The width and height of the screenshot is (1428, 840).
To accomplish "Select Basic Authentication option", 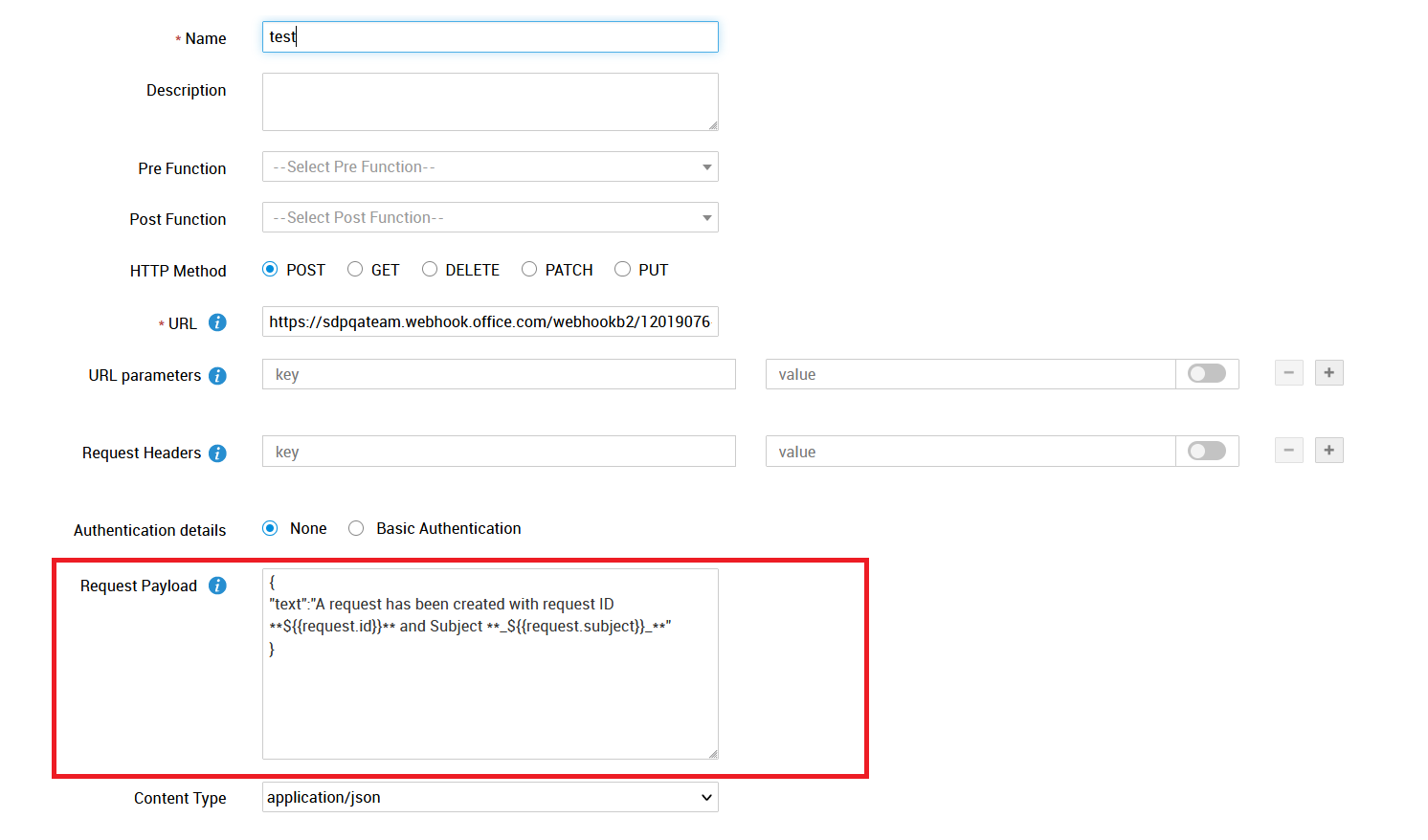I will tap(356, 528).
